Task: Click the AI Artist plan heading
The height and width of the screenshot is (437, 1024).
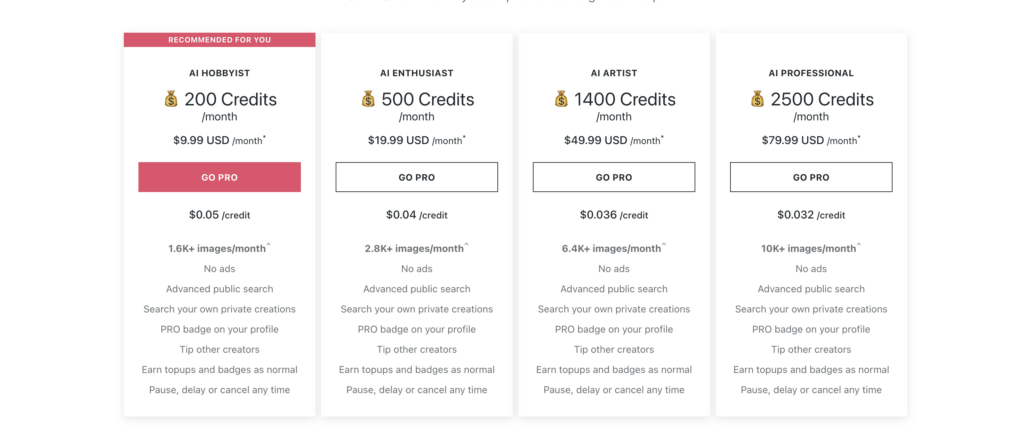Action: [614, 73]
